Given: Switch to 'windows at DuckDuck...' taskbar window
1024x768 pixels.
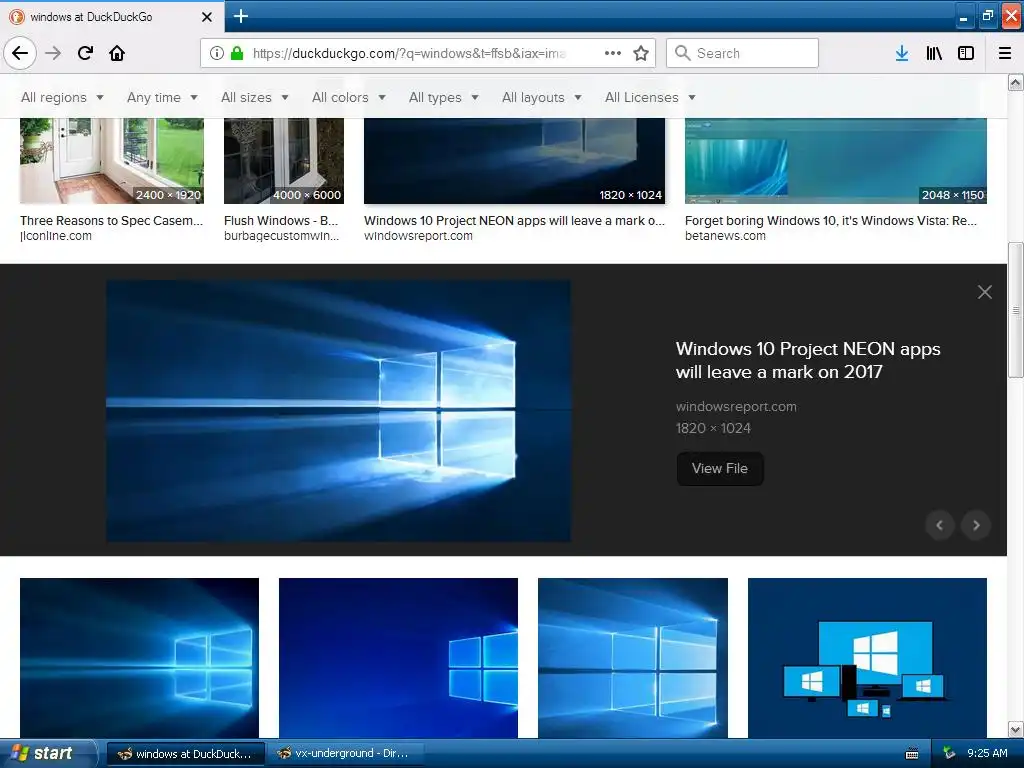Looking at the screenshot, I should point(185,754).
